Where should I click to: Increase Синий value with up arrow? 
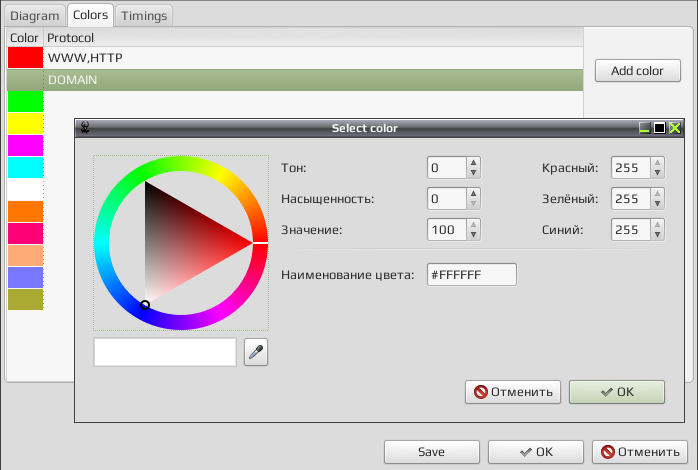(657, 224)
